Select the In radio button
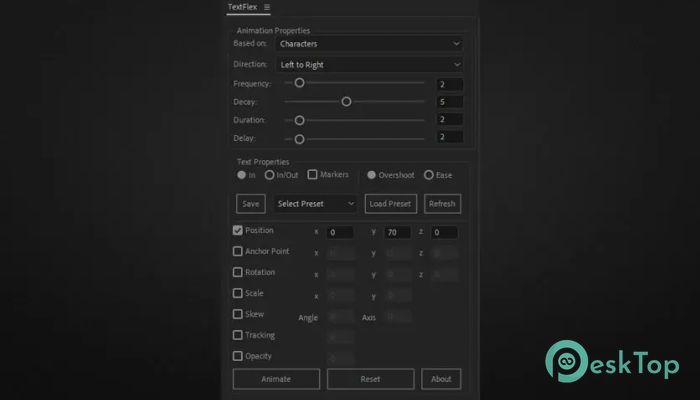This screenshot has height=400, width=700. (x=242, y=175)
